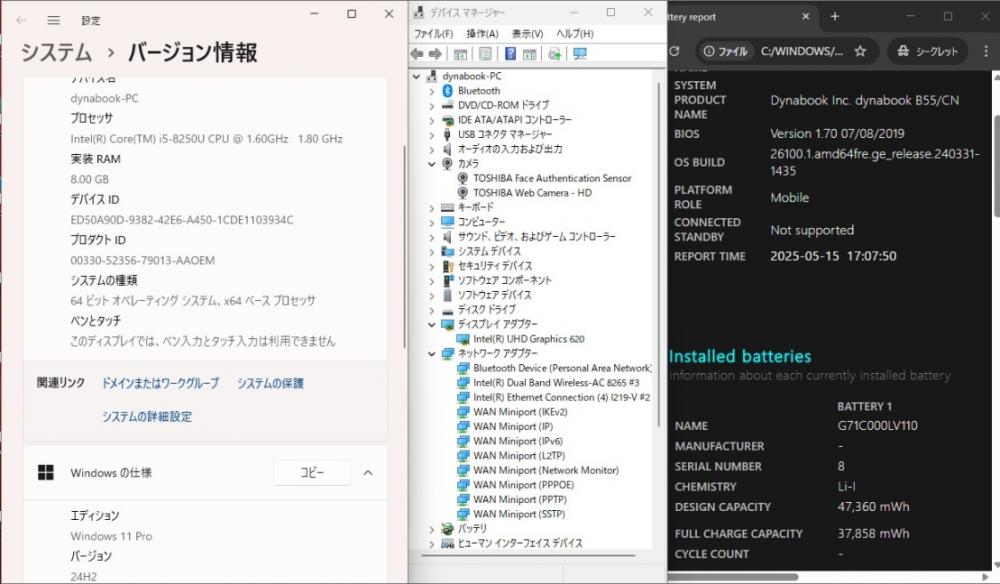The image size is (1000, 584).
Task: Click システム in the Settings breadcrumb
Action: click(57, 52)
